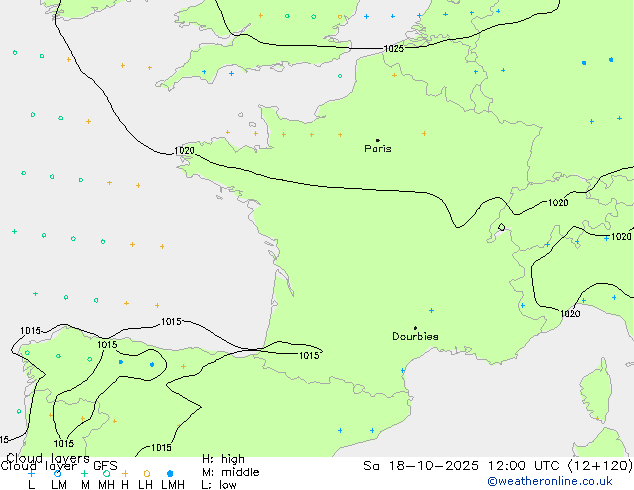This screenshot has height=490, width=634.
Task: Click the GFS model label
Action: [105, 466]
